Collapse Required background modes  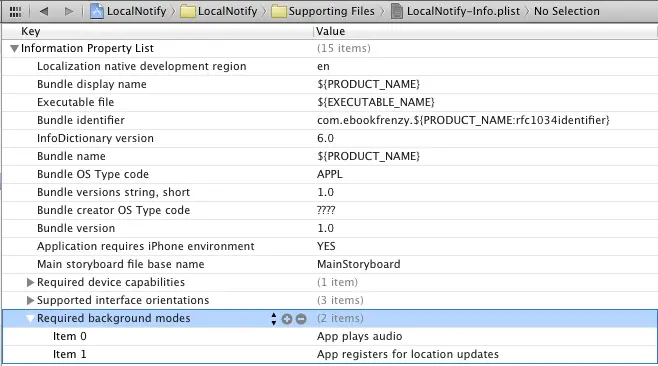[30, 319]
